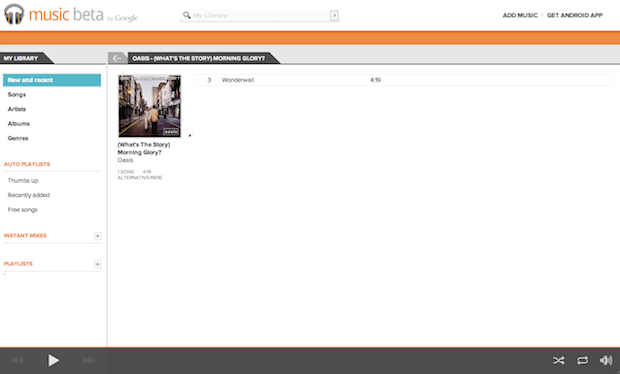Click the search magnifier icon
The height and width of the screenshot is (374, 620).
pyautogui.click(x=187, y=15)
